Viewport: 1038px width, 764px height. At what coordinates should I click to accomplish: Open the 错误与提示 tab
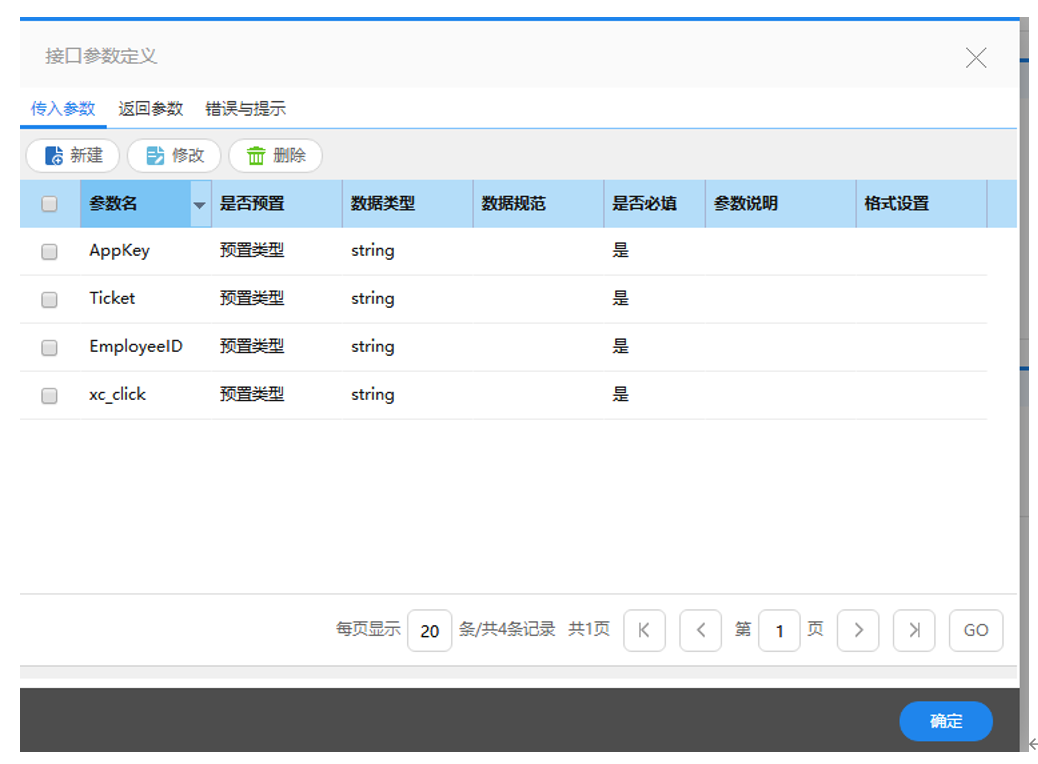coord(246,109)
